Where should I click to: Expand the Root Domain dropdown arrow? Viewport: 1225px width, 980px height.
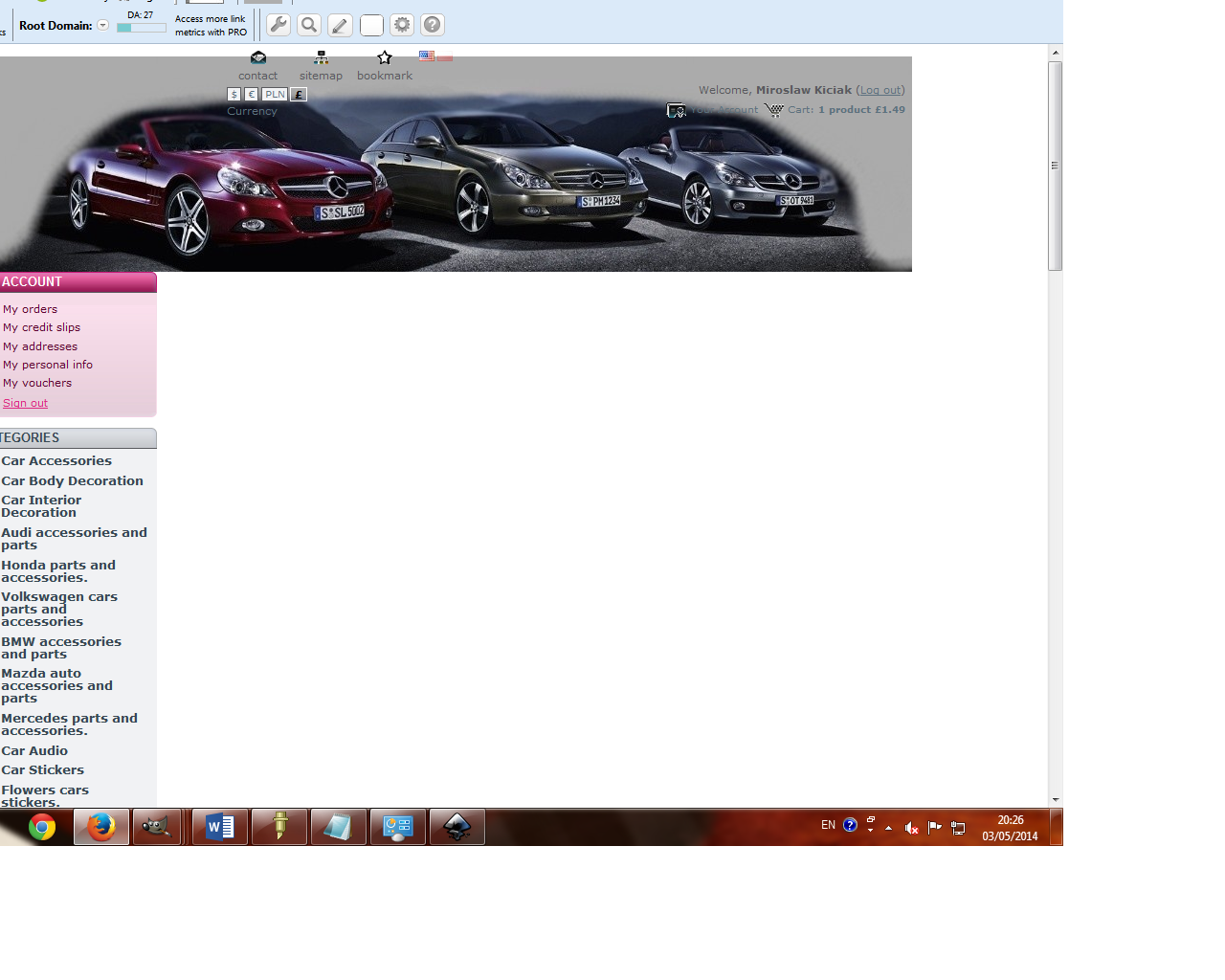point(103,26)
